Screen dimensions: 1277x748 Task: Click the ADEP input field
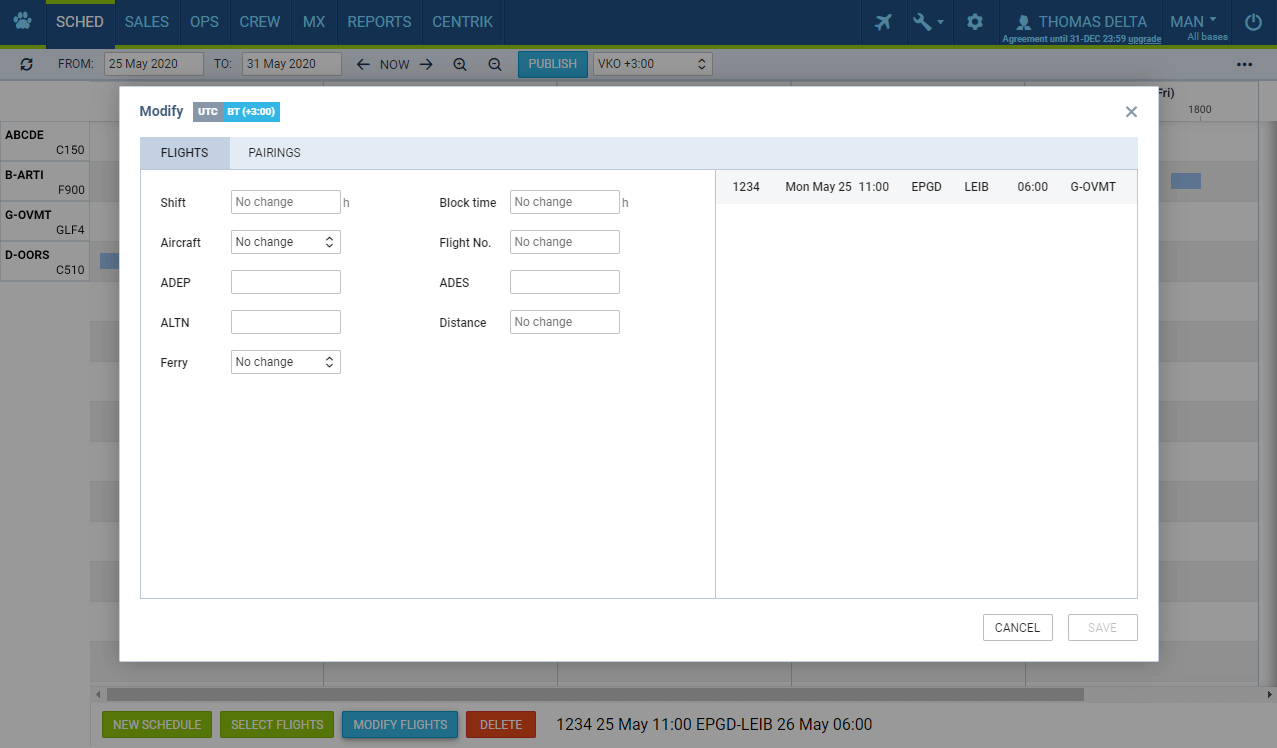coord(285,282)
